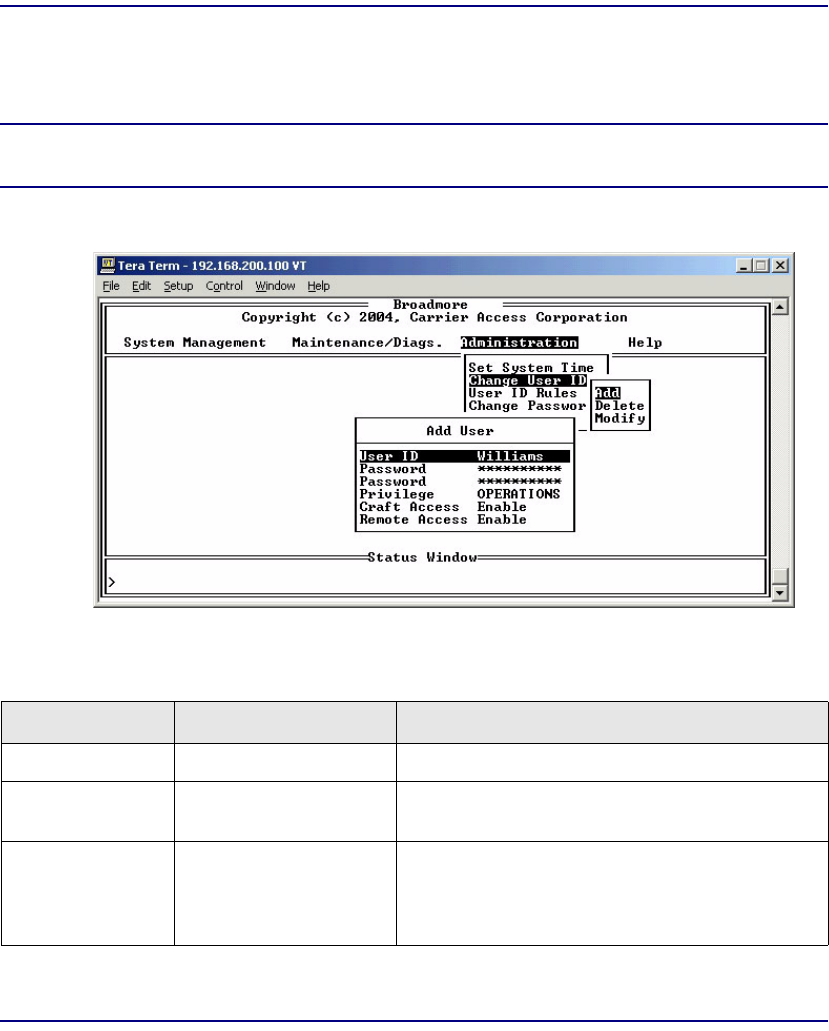Image resolution: width=829 pixels, height=1031 pixels.
Task: Choose Change User ID entry
Action: (x=527, y=381)
